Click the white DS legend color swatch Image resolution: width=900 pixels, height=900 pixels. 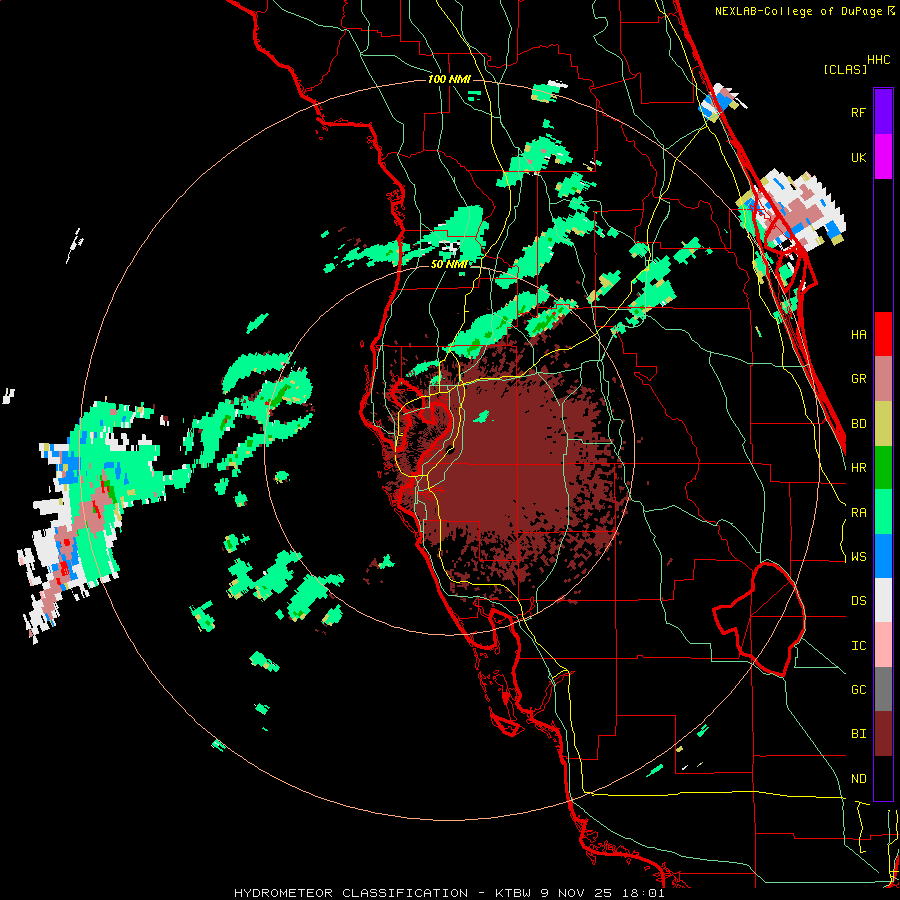[883, 600]
